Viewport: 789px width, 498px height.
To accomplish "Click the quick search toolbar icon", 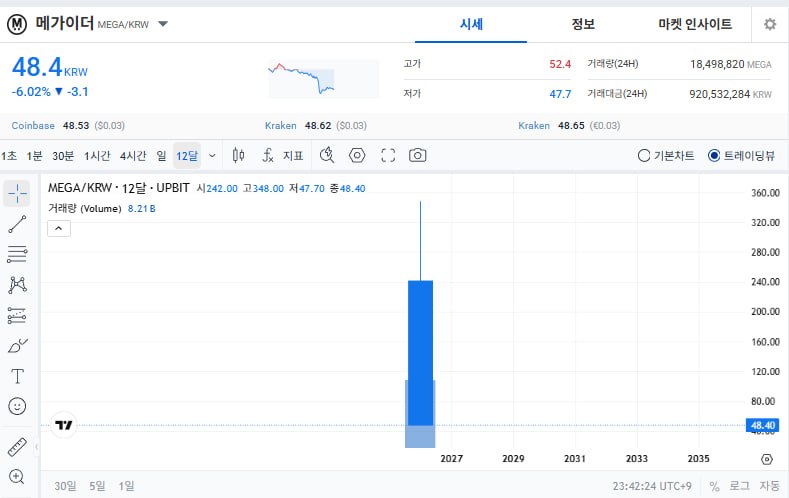I will [x=327, y=155].
